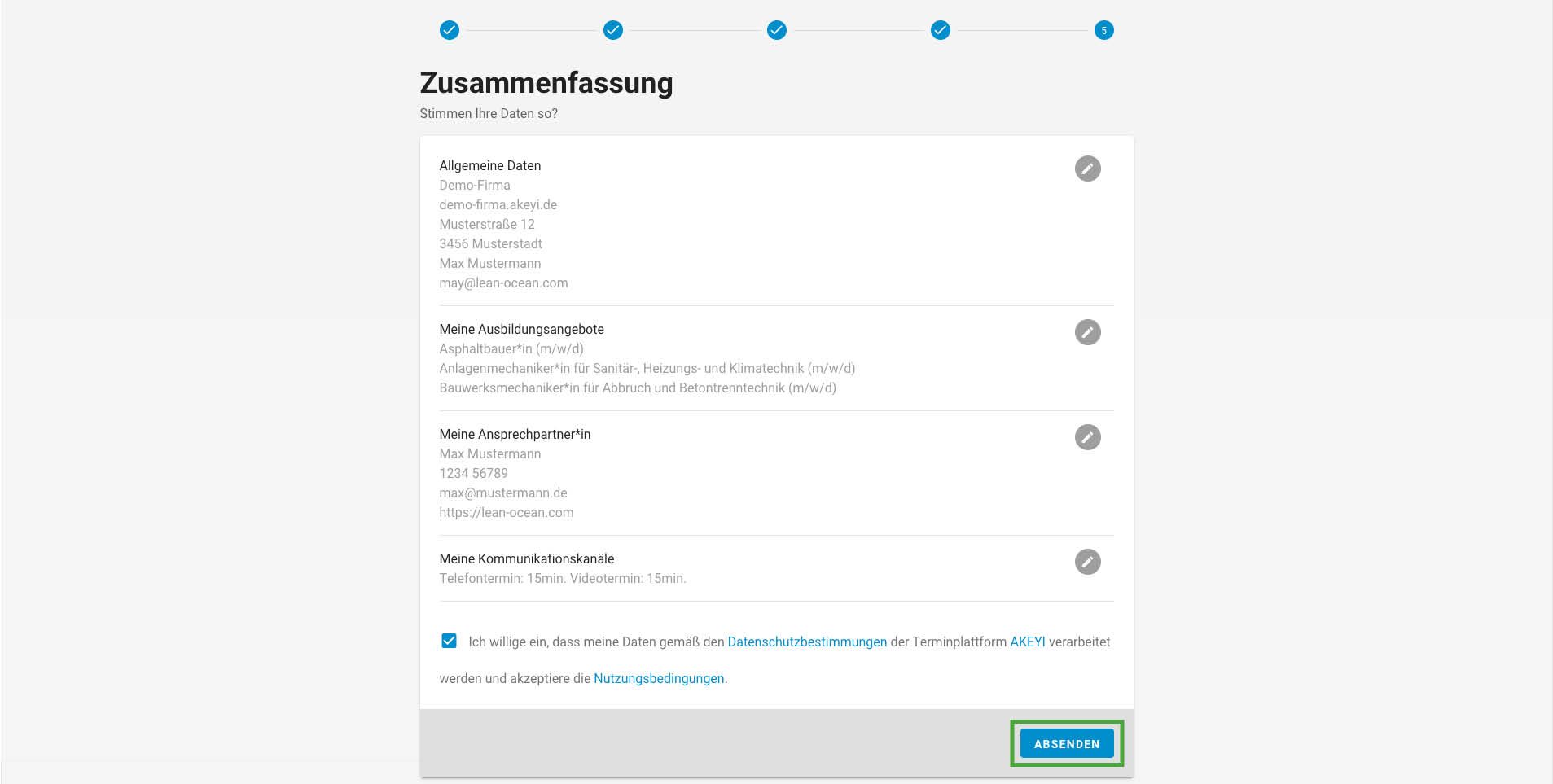The image size is (1553, 784).
Task: Click the may@lean-ocean.com email text
Action: click(x=503, y=283)
